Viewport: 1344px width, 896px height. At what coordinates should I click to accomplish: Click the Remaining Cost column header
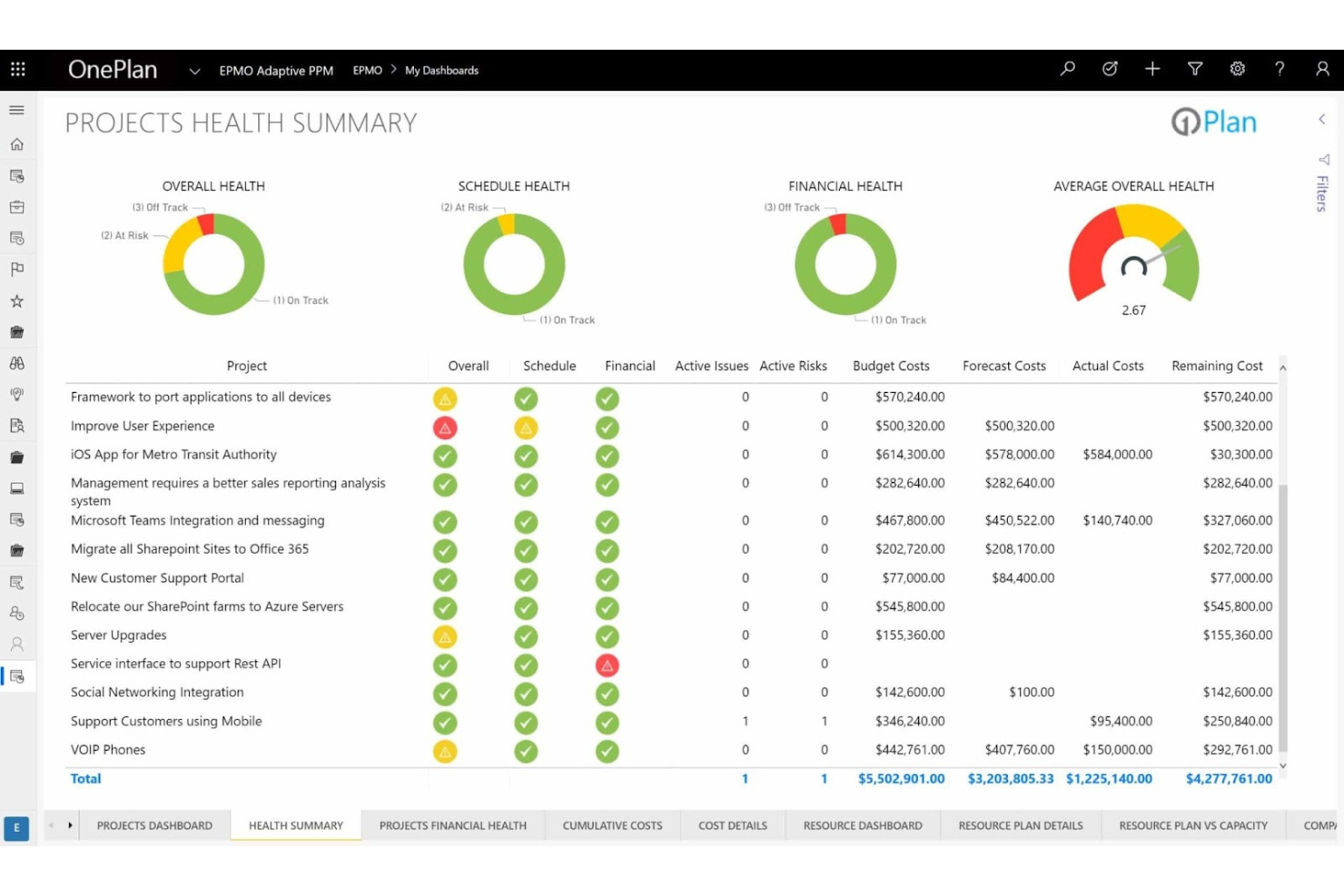pyautogui.click(x=1217, y=366)
